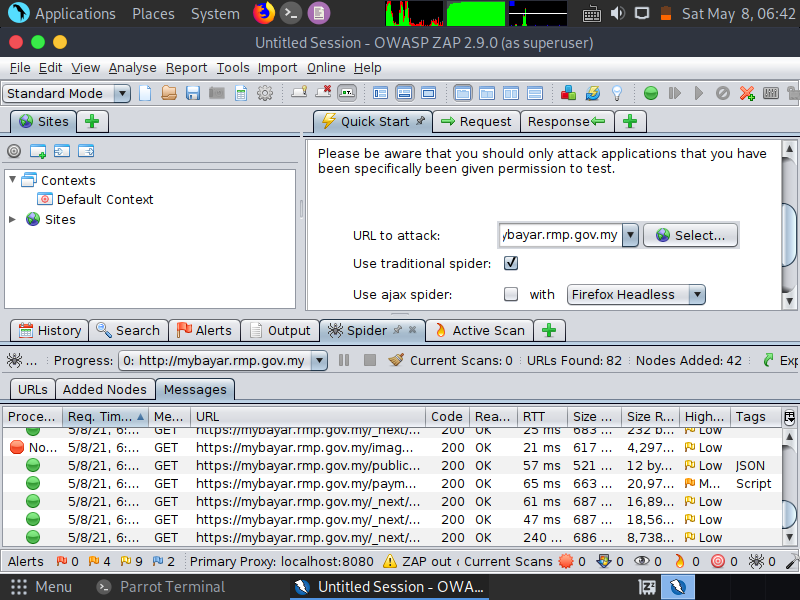This screenshot has width=800, height=600.
Task: Add new tab beside Sites tab
Action: point(92,121)
